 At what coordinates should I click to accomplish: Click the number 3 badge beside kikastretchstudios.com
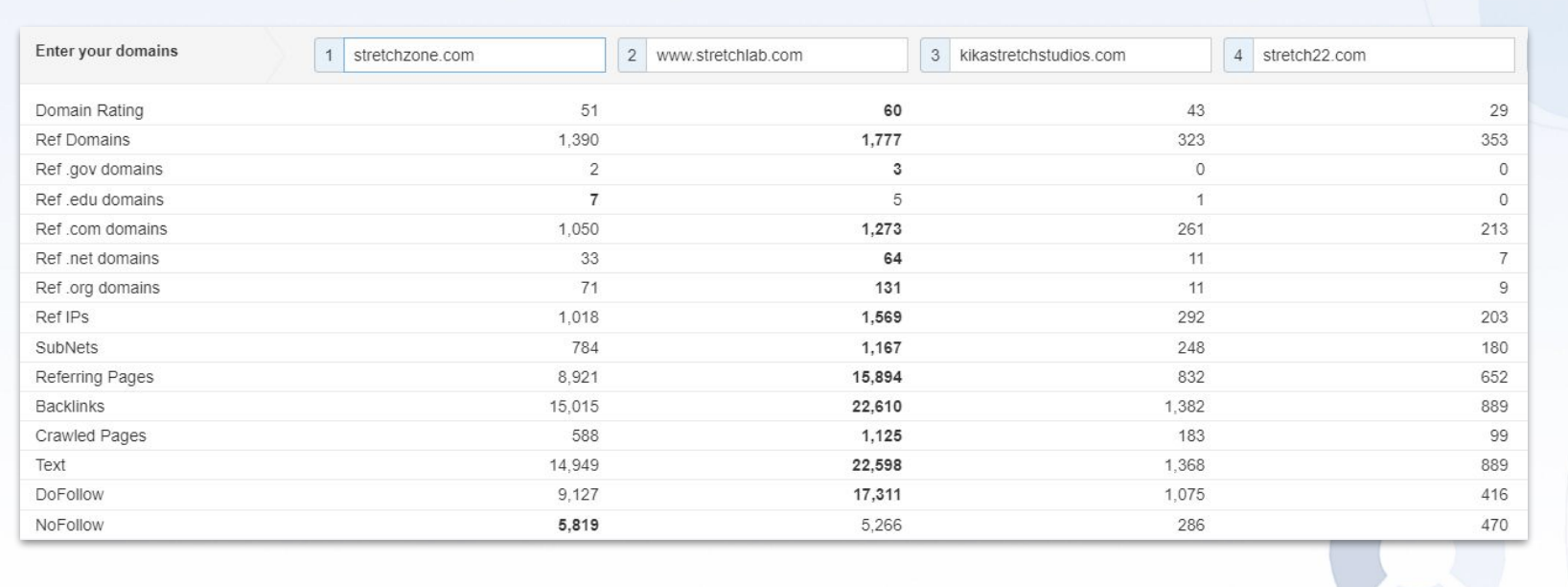(x=934, y=56)
